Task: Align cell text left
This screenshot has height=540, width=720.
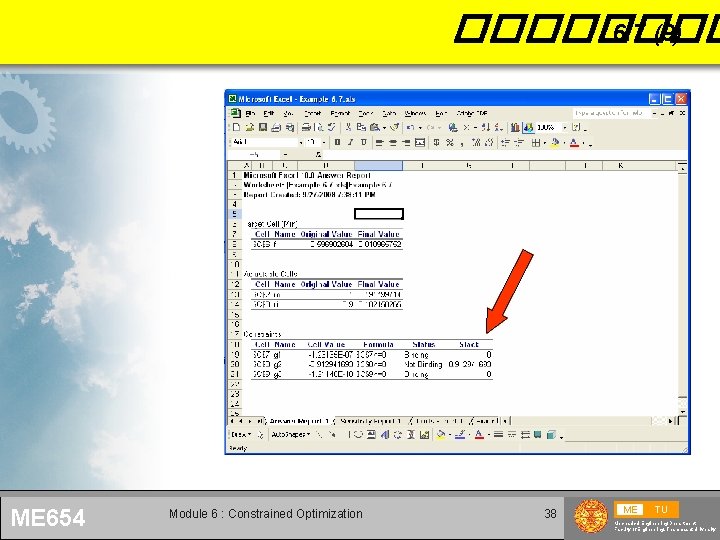Action: pyautogui.click(x=379, y=143)
